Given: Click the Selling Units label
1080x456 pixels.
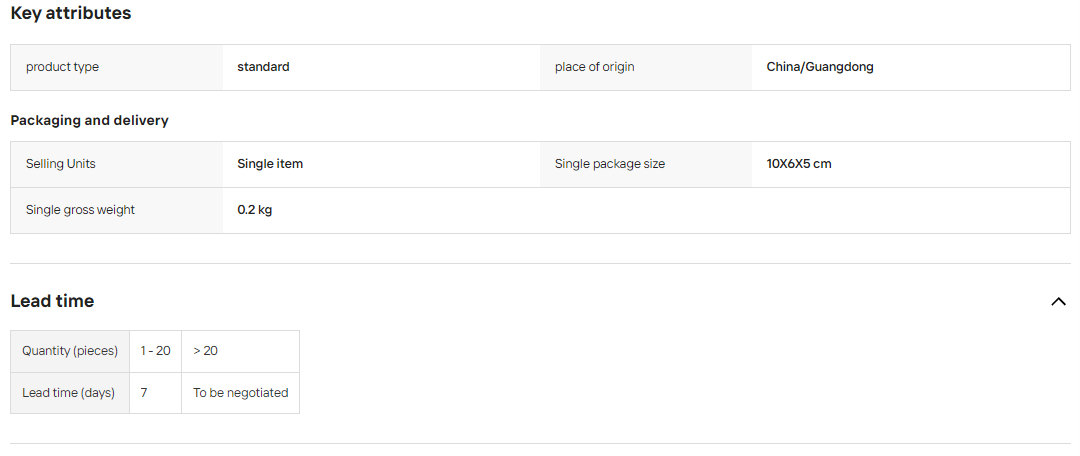Looking at the screenshot, I should click(61, 164).
